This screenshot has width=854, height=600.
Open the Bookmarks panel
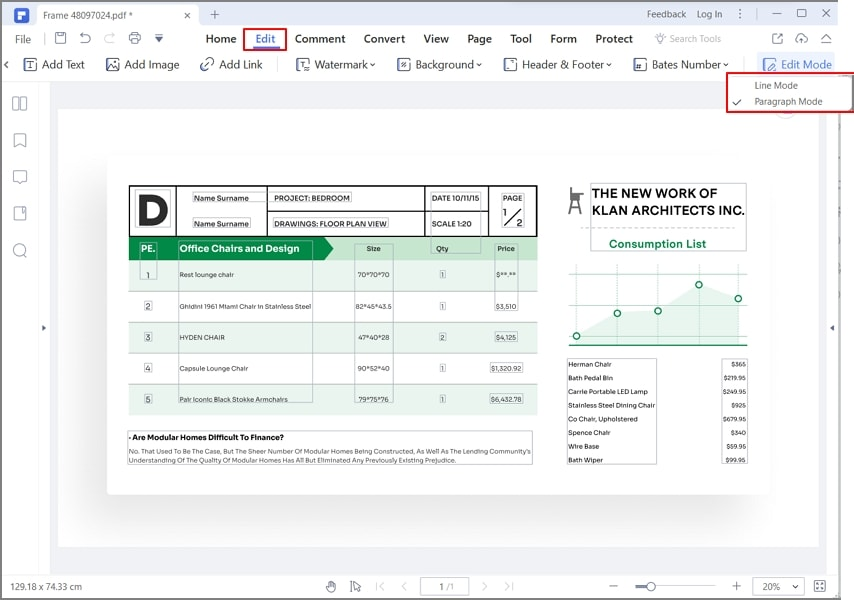(19, 140)
